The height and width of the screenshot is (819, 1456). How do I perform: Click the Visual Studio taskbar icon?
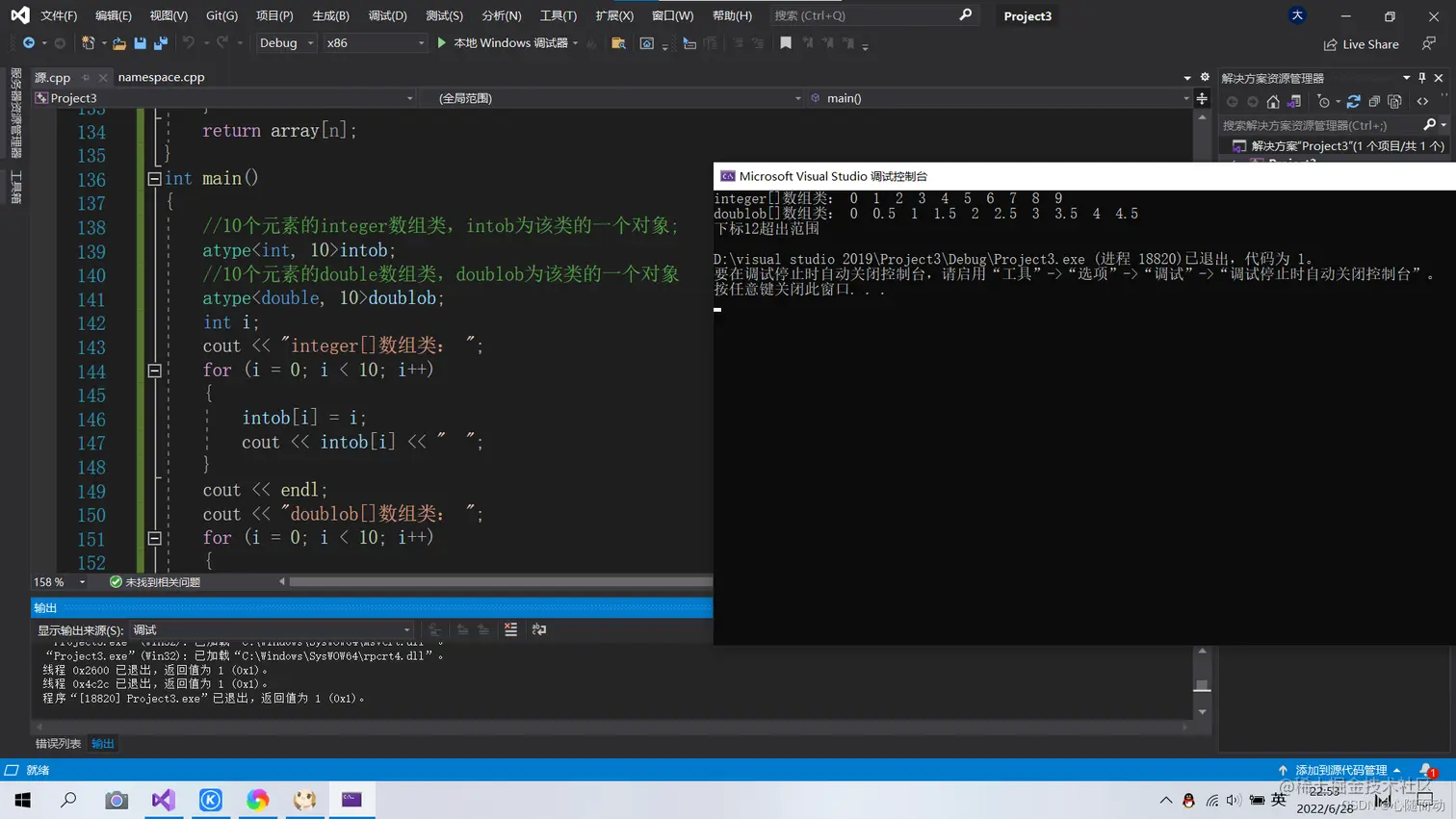(x=164, y=800)
